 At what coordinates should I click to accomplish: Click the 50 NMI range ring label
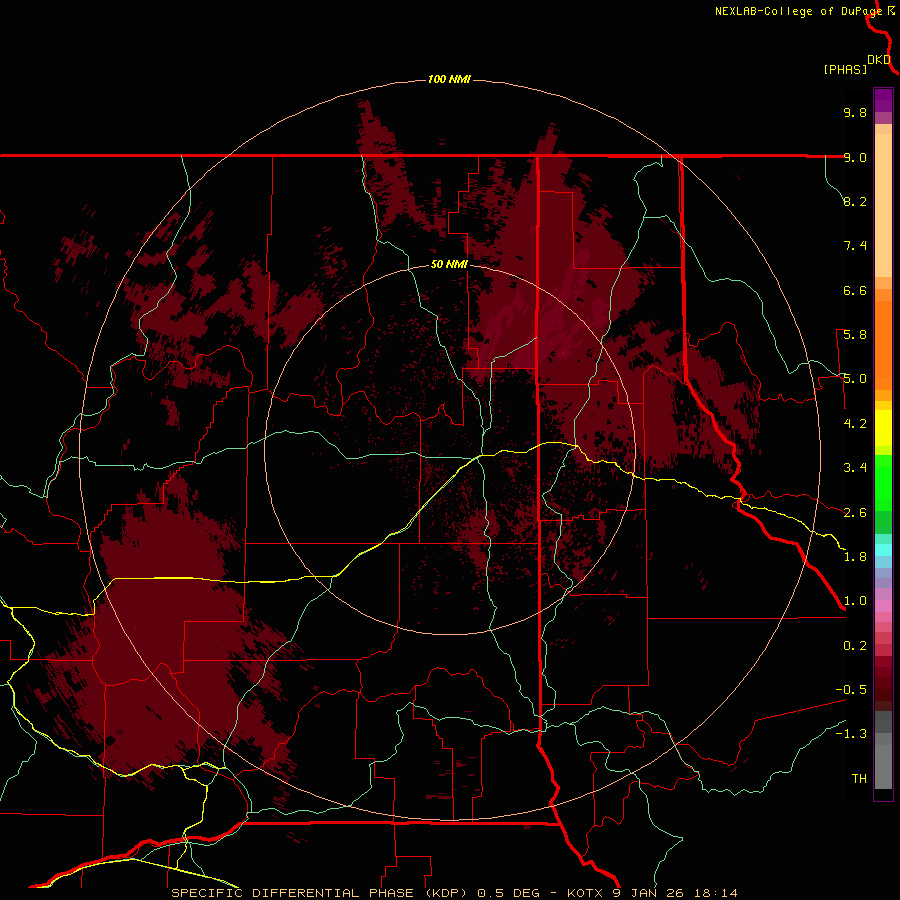pyautogui.click(x=449, y=264)
